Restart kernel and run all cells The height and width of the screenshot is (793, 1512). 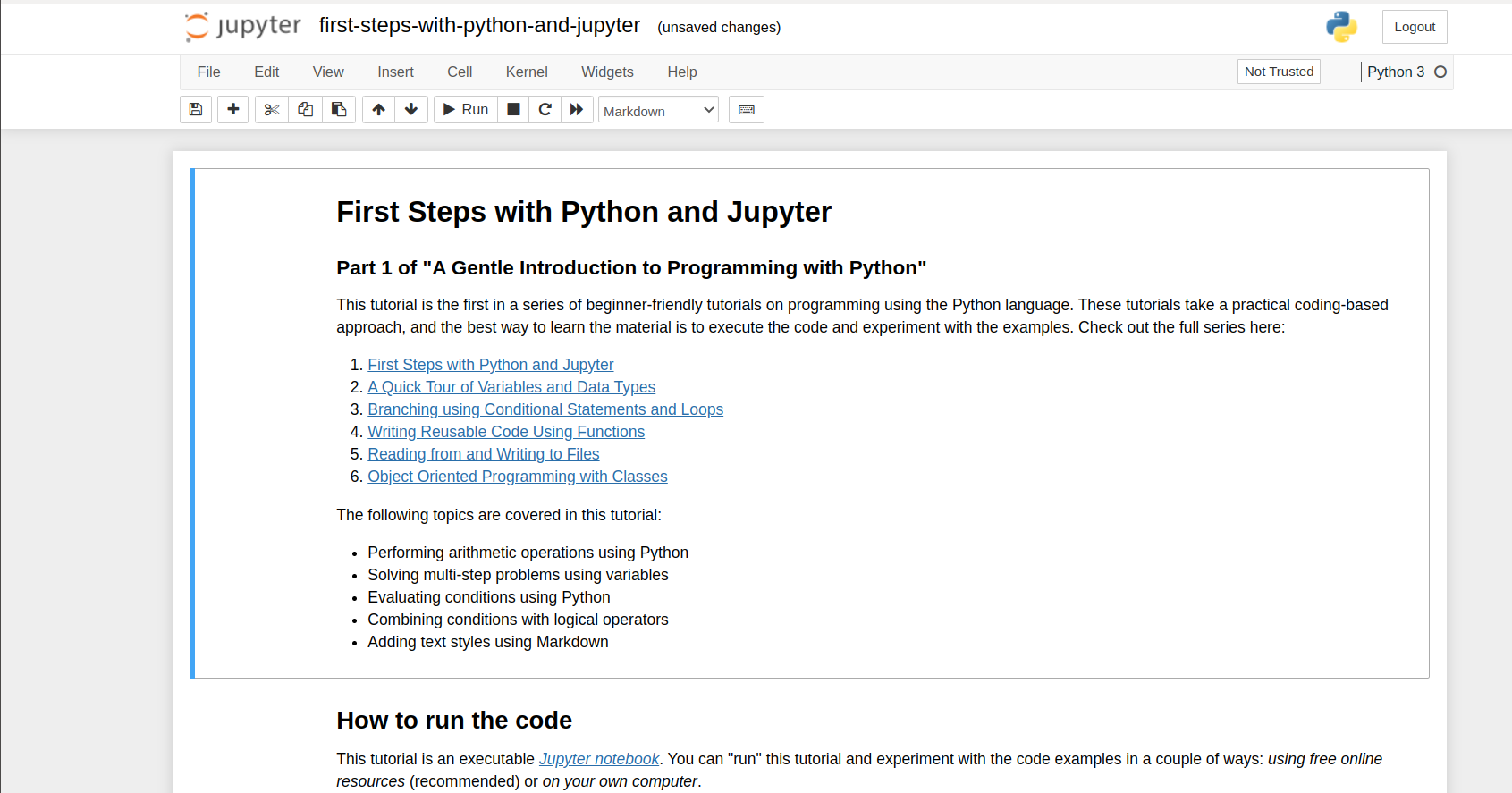(x=577, y=109)
